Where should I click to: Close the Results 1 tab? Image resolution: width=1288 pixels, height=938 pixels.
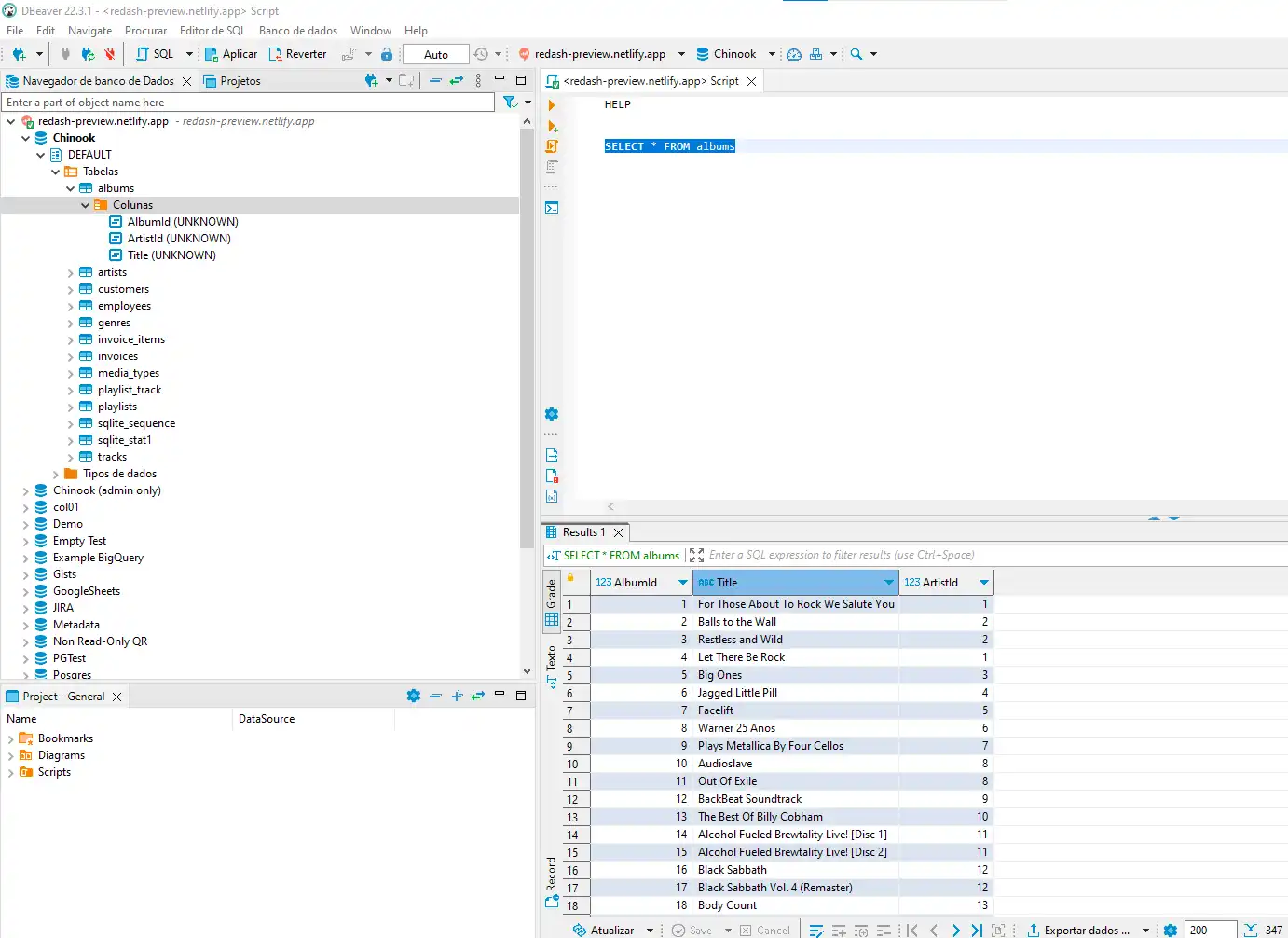coord(618,532)
